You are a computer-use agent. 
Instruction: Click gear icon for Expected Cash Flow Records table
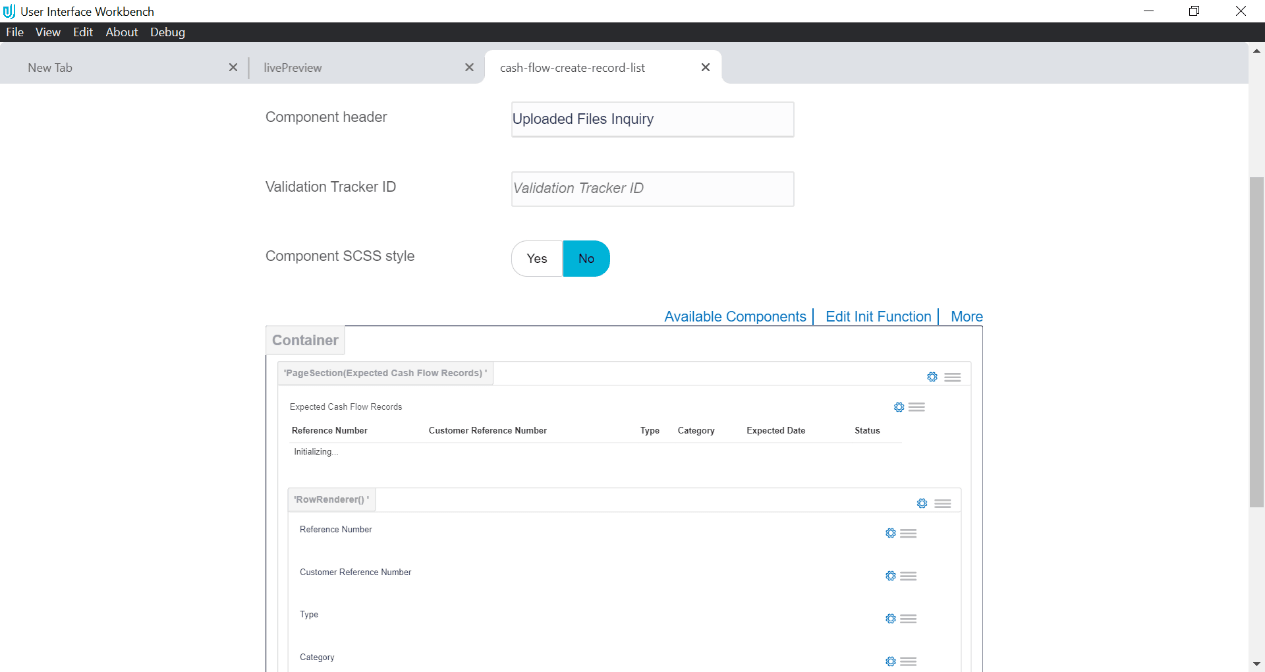click(x=898, y=407)
